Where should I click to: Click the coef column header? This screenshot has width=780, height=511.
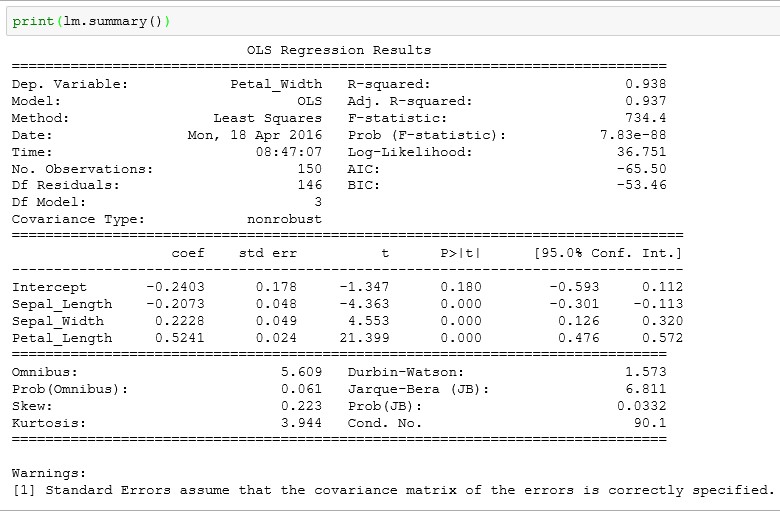[187, 253]
